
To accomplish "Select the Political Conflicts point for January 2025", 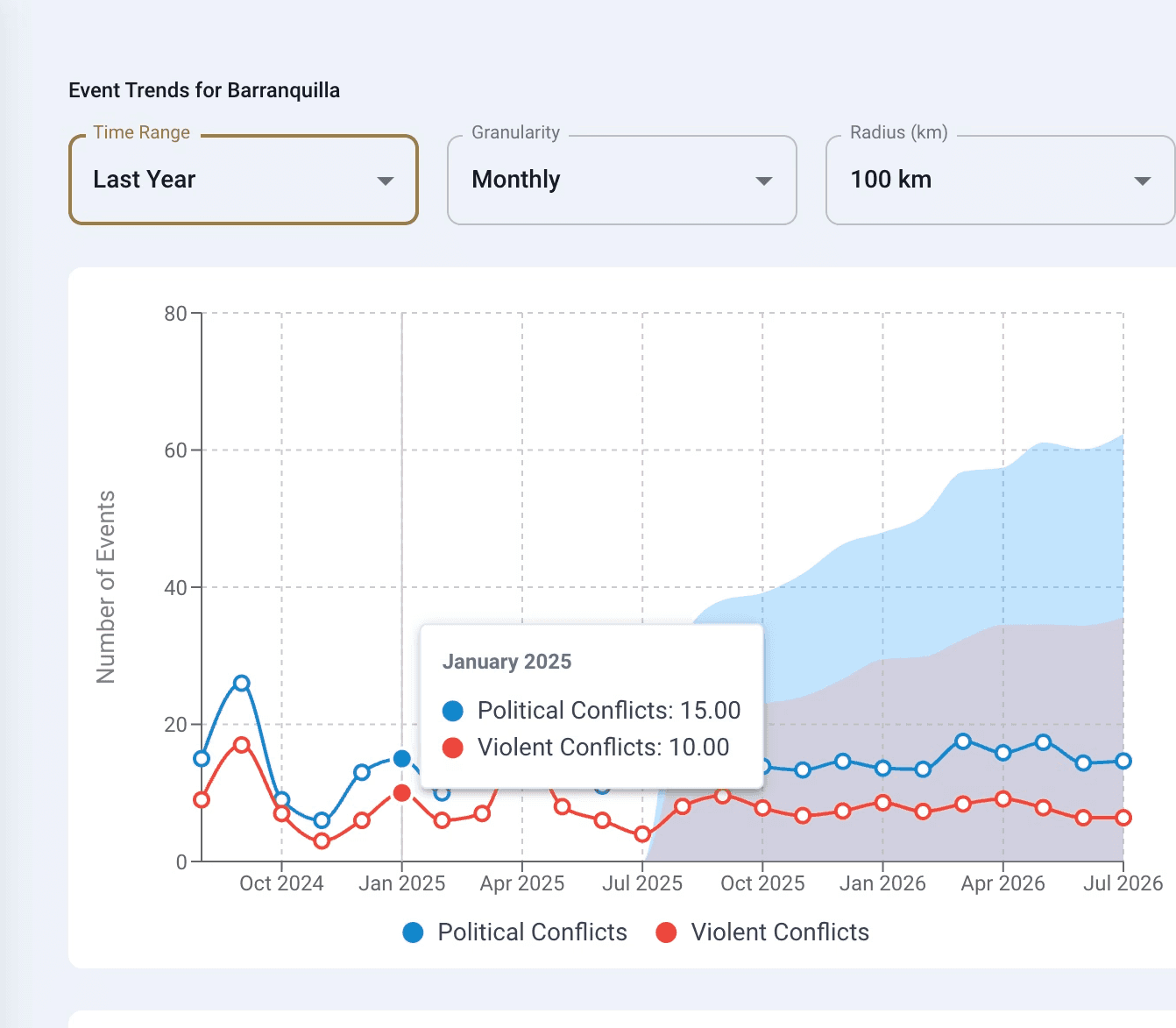I will (403, 757).
